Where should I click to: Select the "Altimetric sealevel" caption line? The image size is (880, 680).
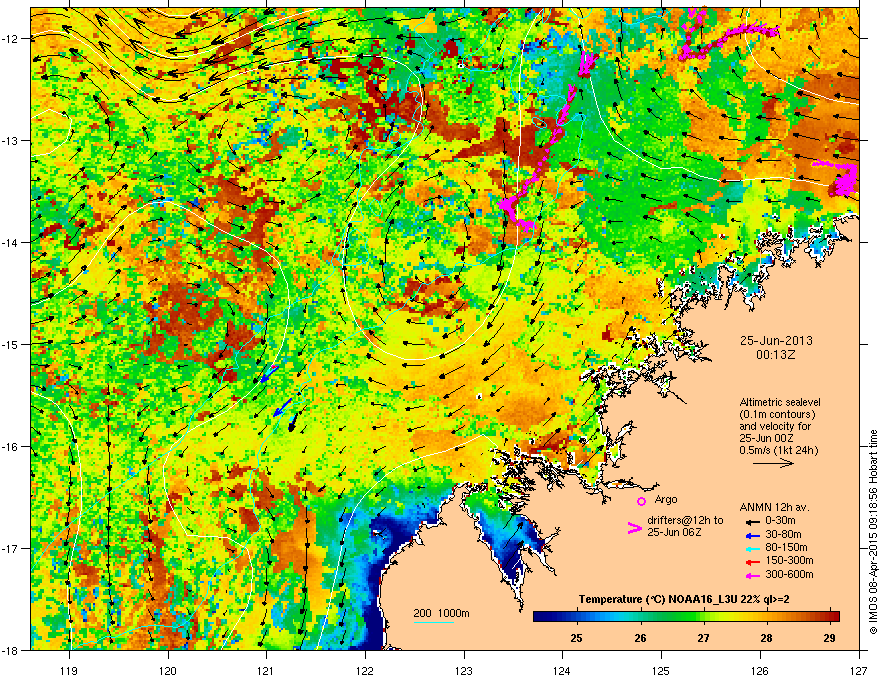point(780,402)
